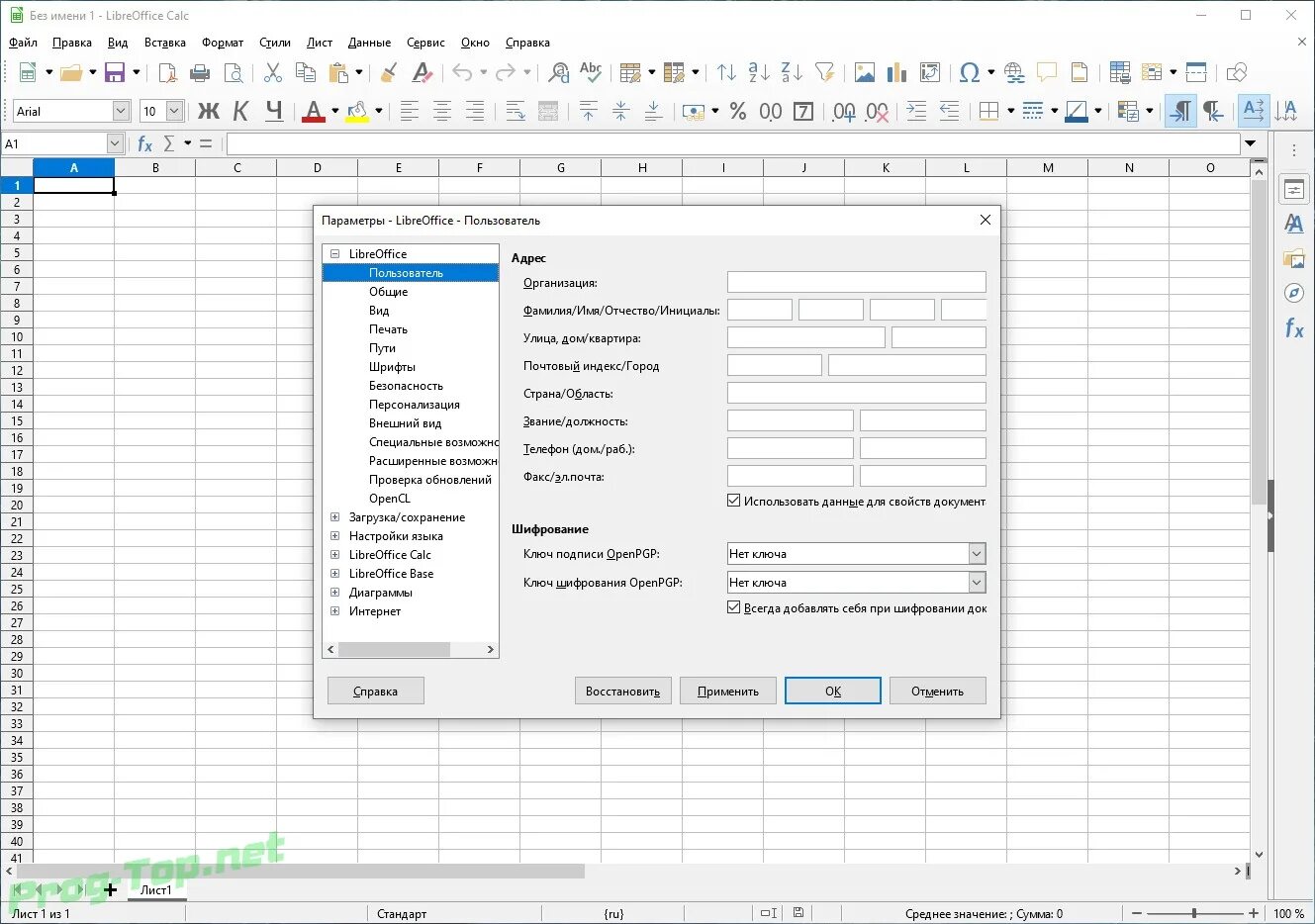This screenshot has height=924, width=1315.
Task: Open 'Ключ подписи OpenPGP' dropdown
Action: pos(977,554)
